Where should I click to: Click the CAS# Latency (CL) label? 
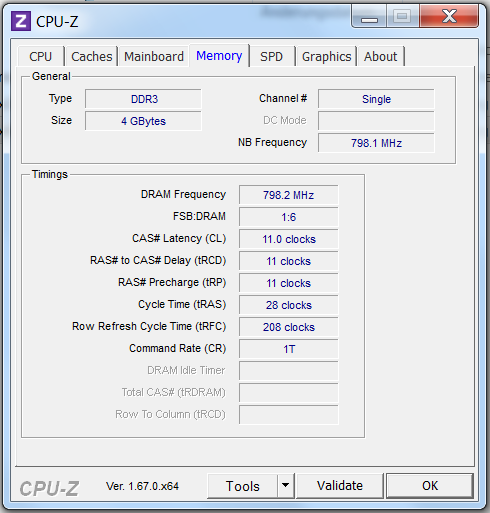pyautogui.click(x=179, y=238)
